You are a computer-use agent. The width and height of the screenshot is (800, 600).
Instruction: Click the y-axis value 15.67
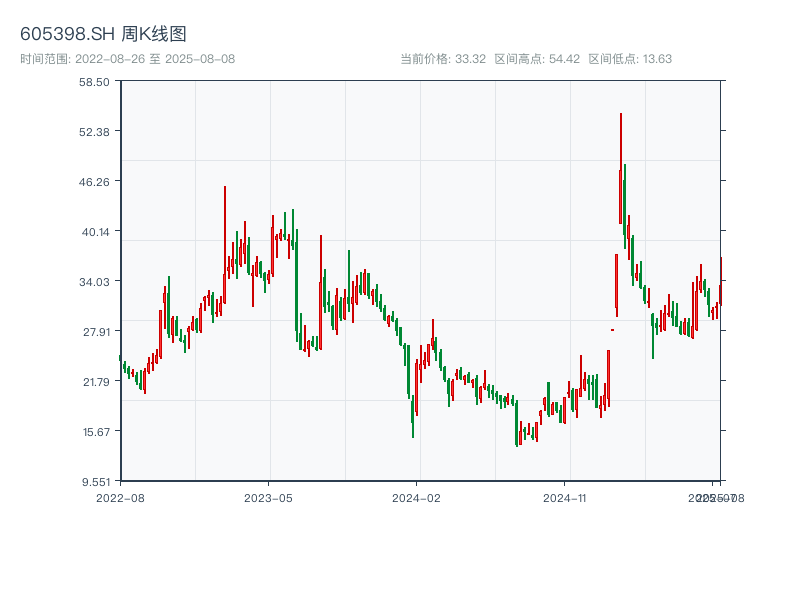[96, 432]
